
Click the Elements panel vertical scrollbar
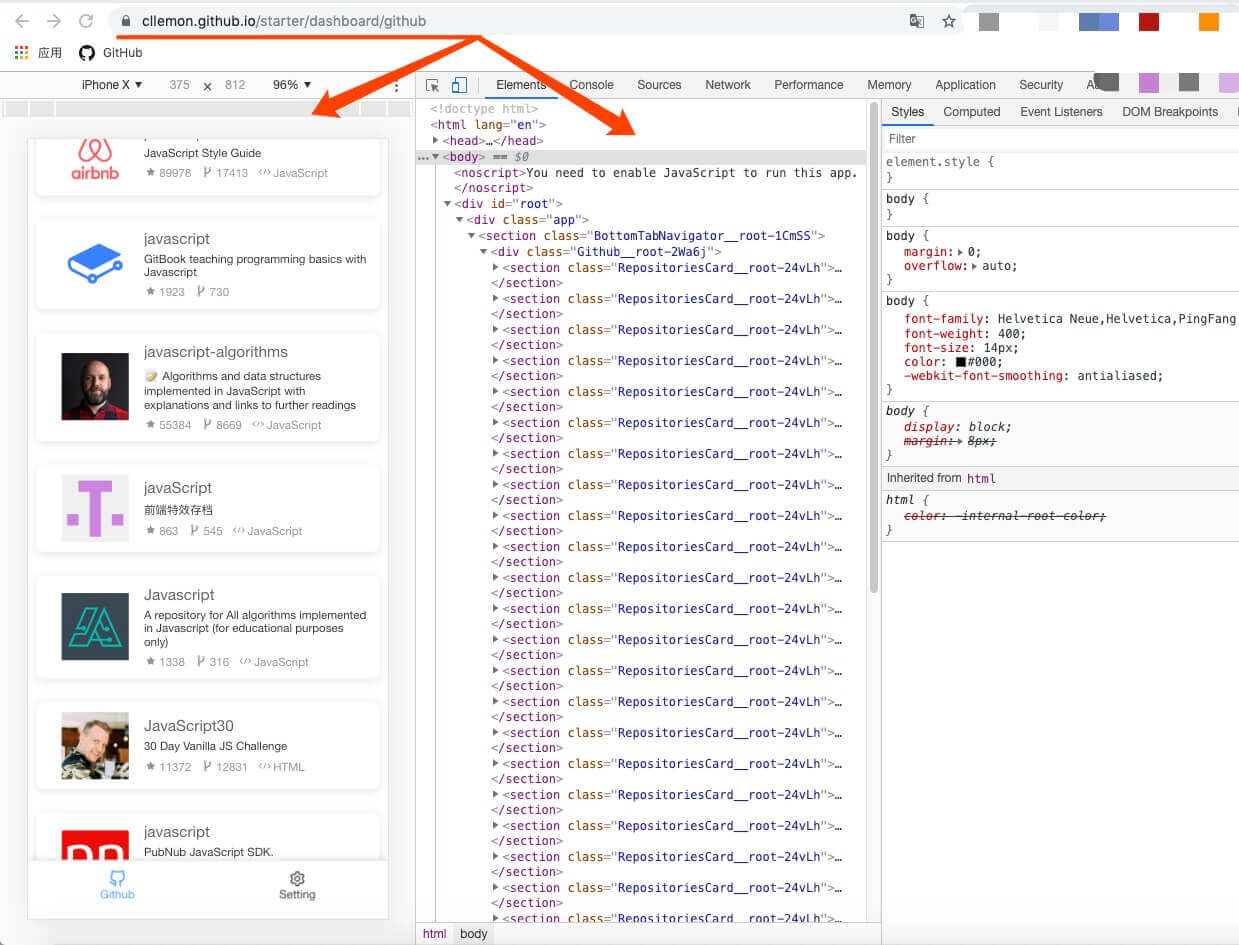875,345
